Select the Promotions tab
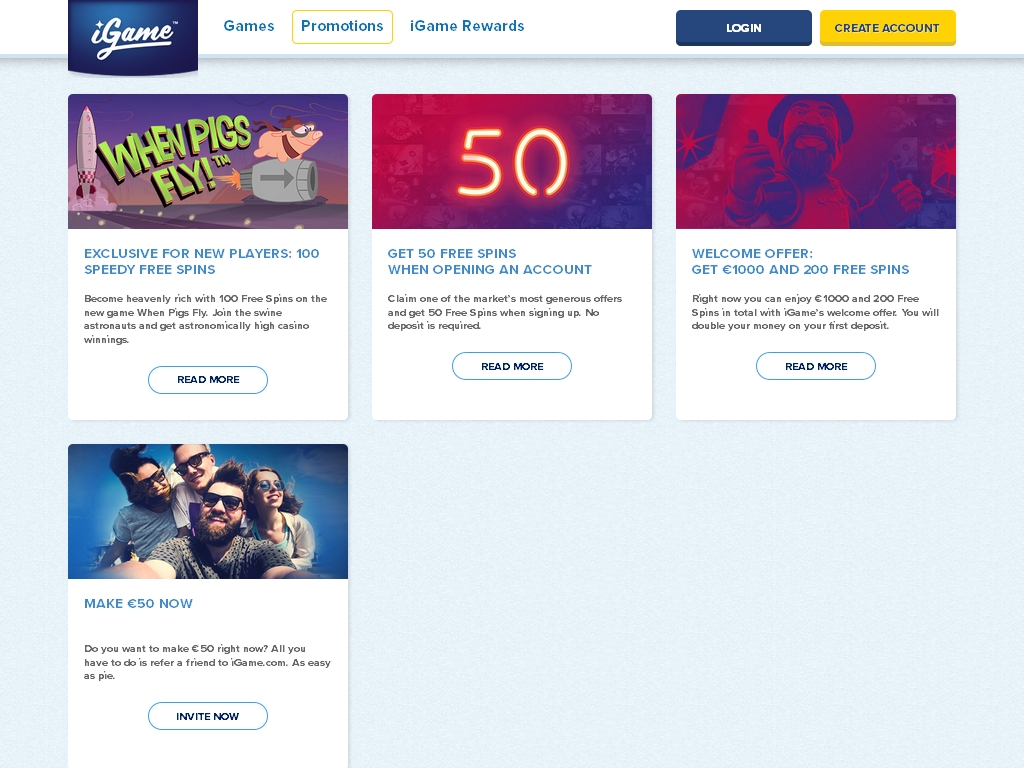The image size is (1024, 768). 342,27
